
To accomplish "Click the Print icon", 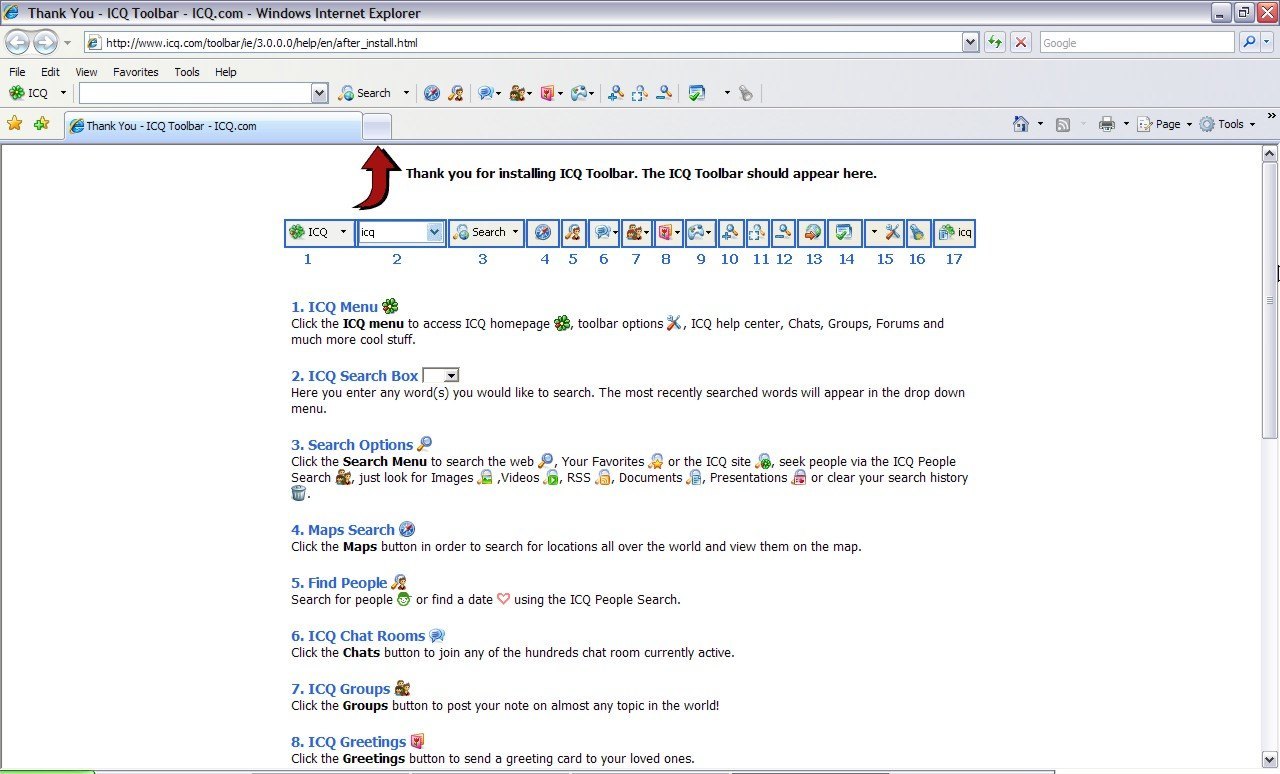I will (1107, 124).
